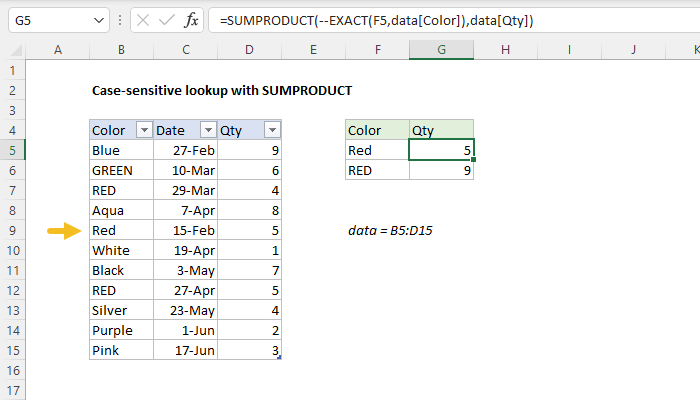This screenshot has width=700, height=400.
Task: Select date cell '3-May'
Action: click(186, 271)
